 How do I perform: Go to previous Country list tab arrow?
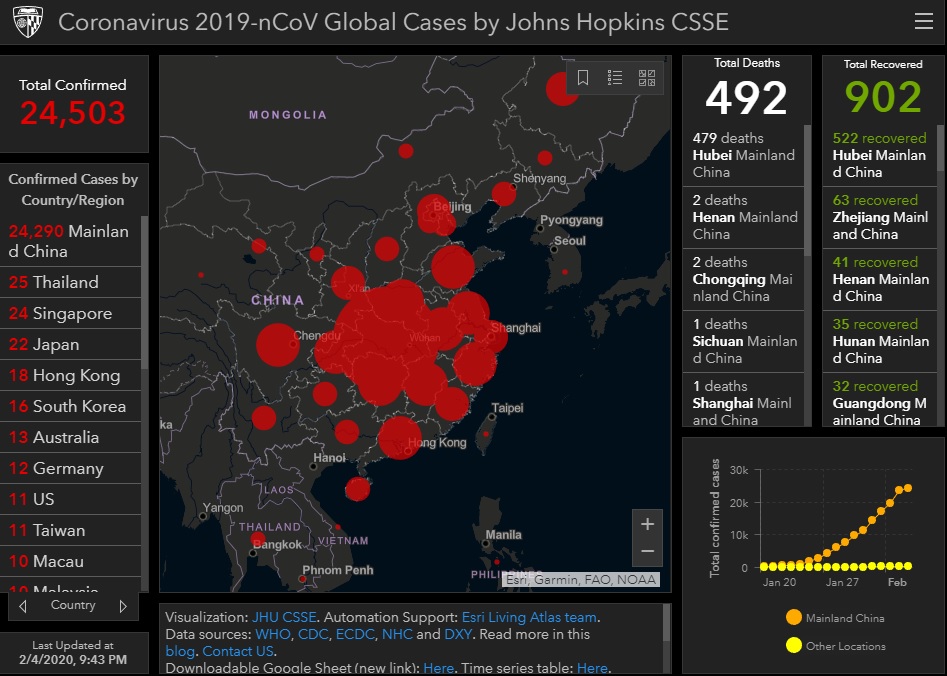click(23, 606)
